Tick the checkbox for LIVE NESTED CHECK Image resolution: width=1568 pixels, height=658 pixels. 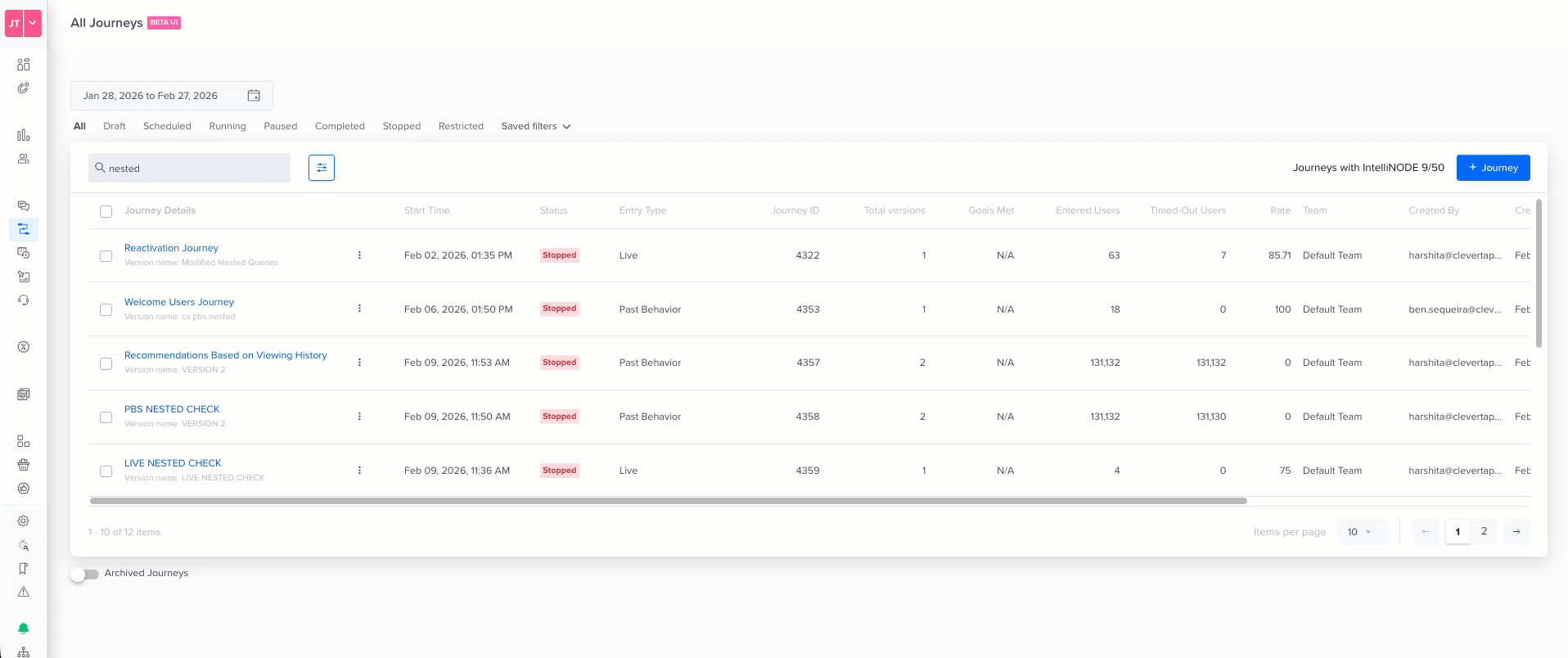[106, 471]
